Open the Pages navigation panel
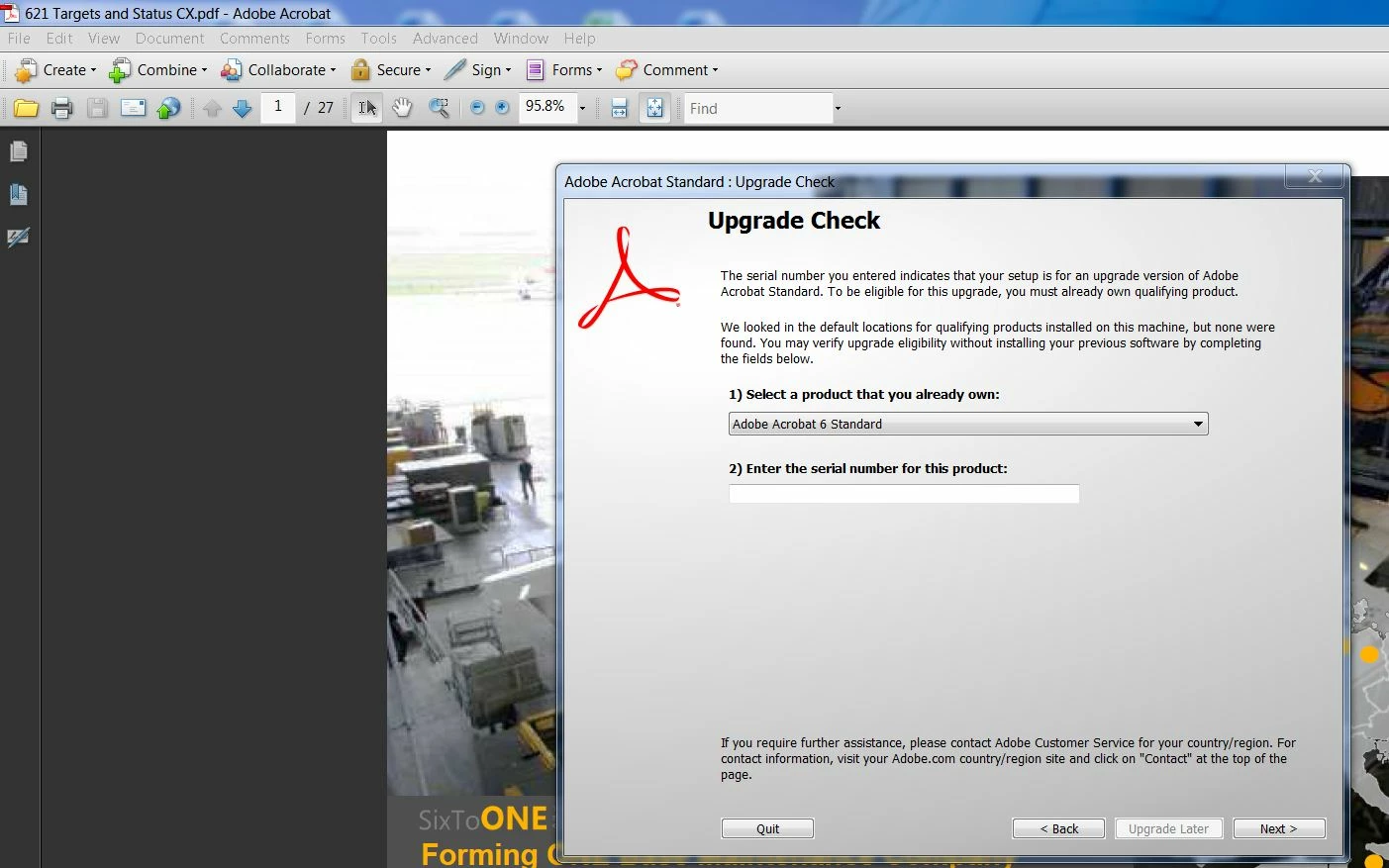 click(19, 151)
